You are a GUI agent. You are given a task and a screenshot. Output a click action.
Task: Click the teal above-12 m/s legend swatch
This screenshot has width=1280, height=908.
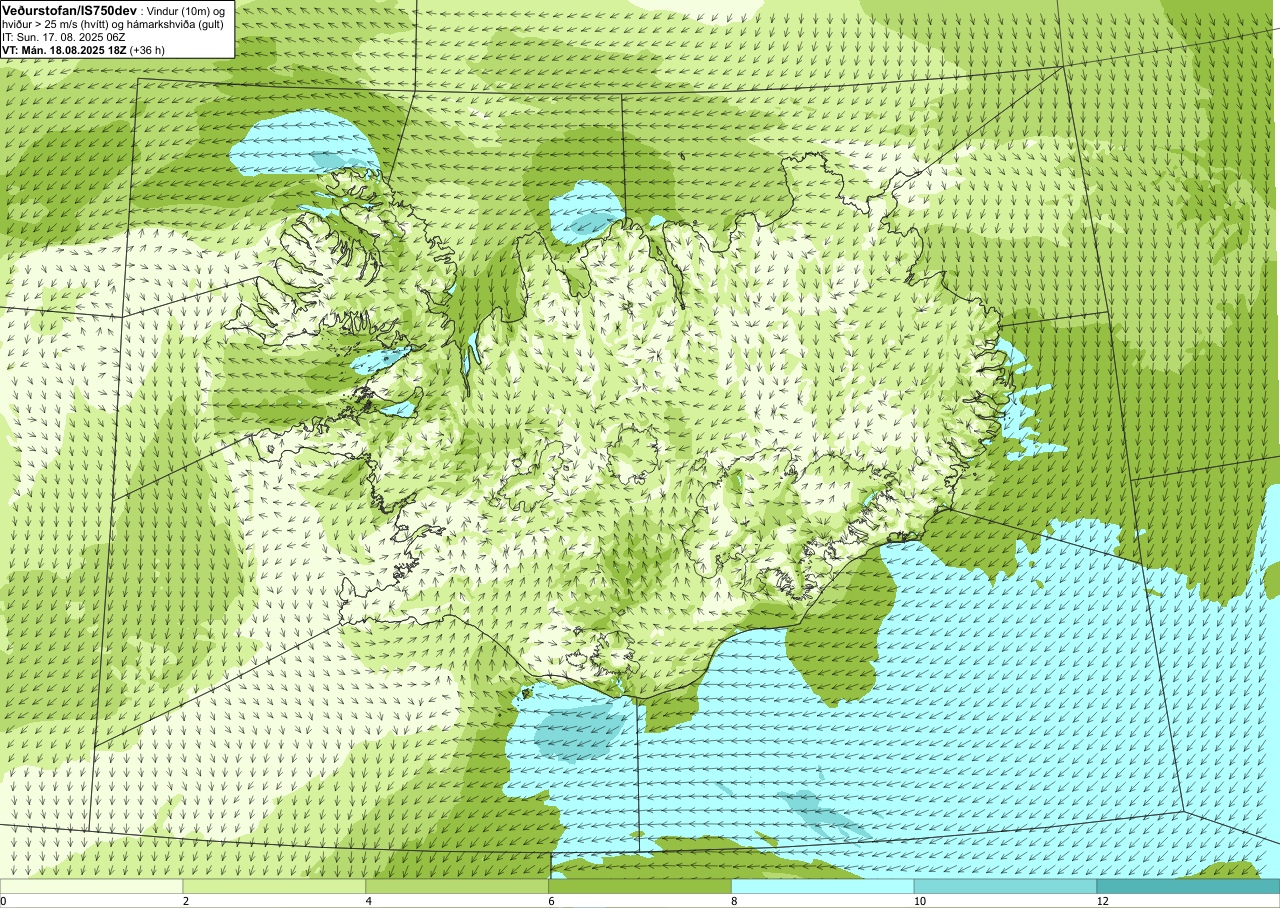[1188, 886]
